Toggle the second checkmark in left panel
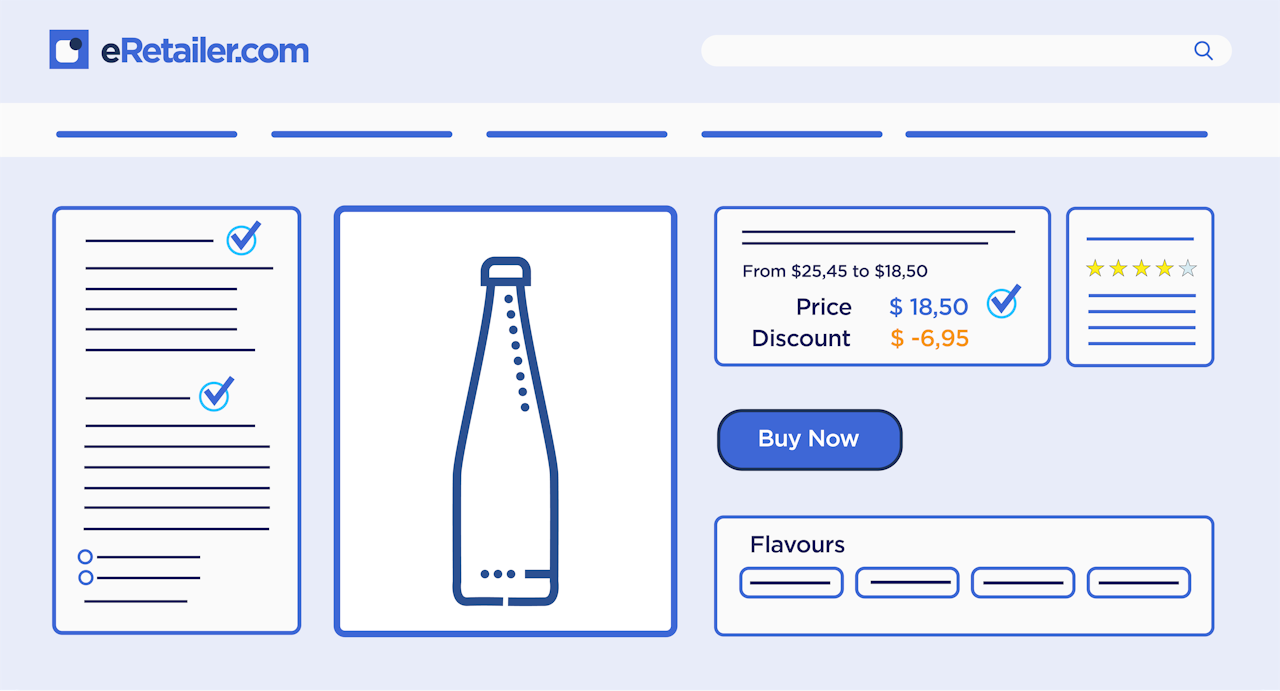The width and height of the screenshot is (1280, 691). (x=215, y=394)
